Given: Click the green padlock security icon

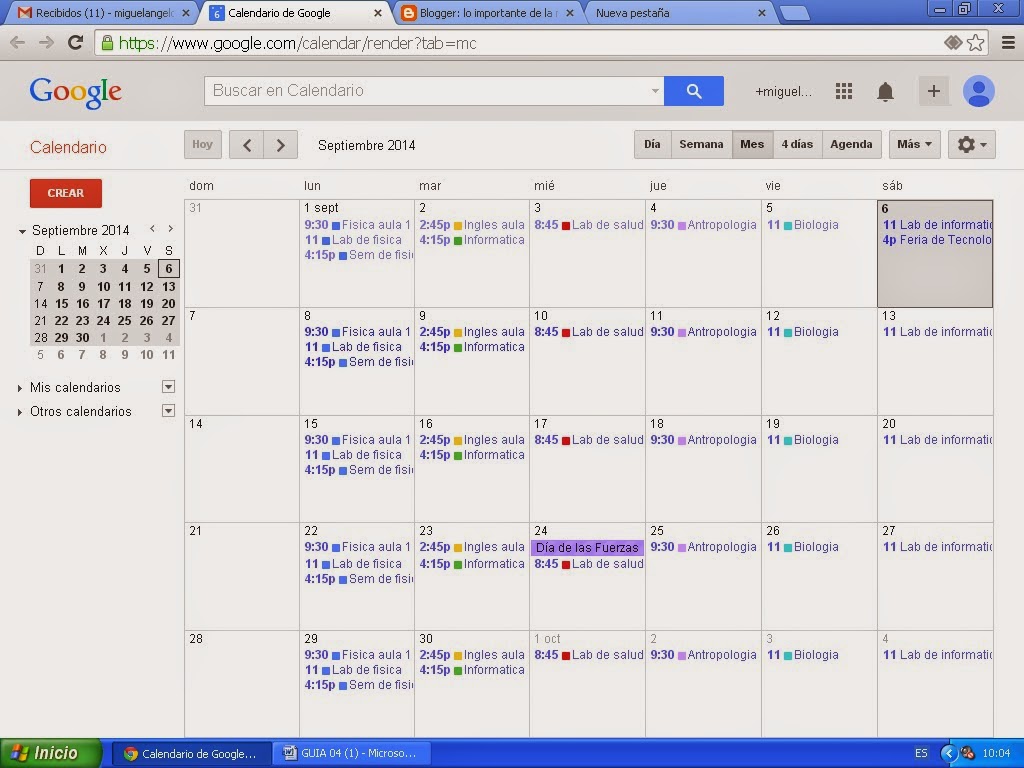Looking at the screenshot, I should click(106, 43).
